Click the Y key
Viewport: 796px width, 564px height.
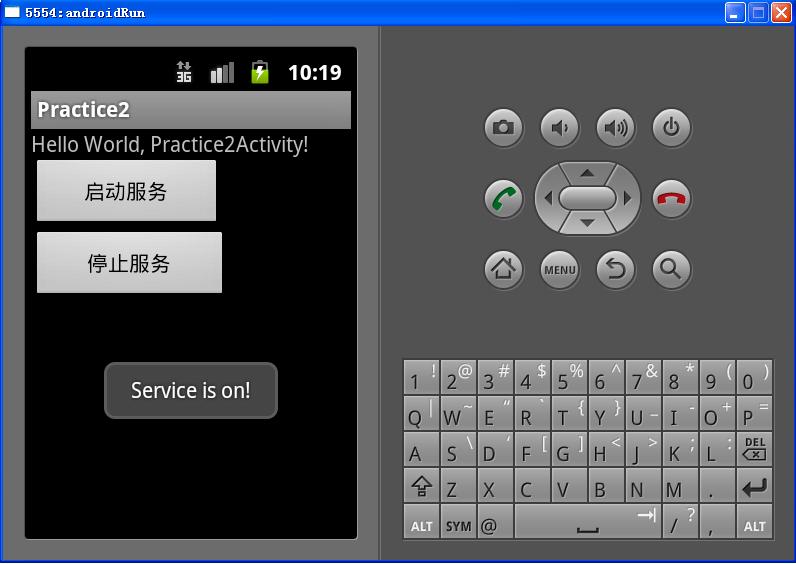pos(606,413)
